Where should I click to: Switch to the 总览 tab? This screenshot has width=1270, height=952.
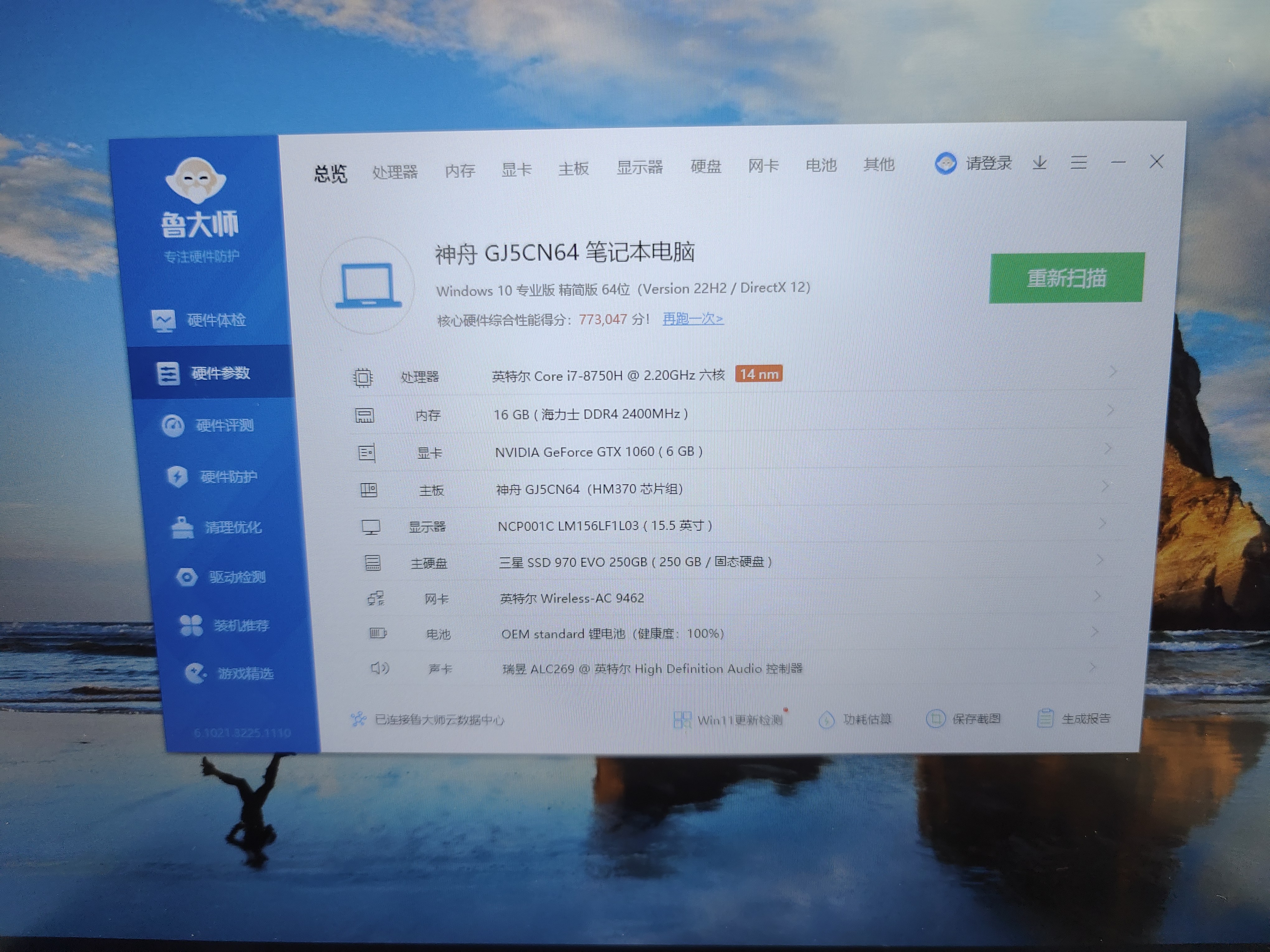[x=330, y=173]
